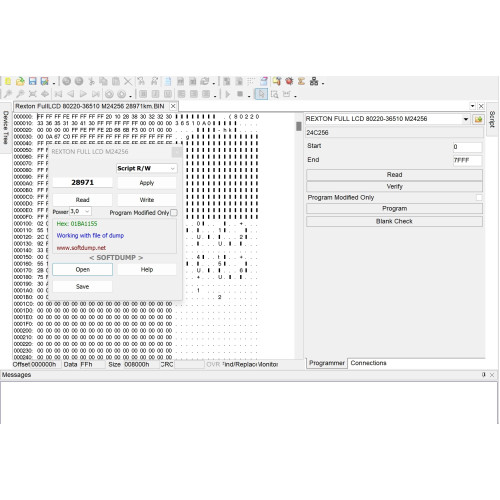Click the scissors cut icon
The height and width of the screenshot is (500, 500).
91,81
